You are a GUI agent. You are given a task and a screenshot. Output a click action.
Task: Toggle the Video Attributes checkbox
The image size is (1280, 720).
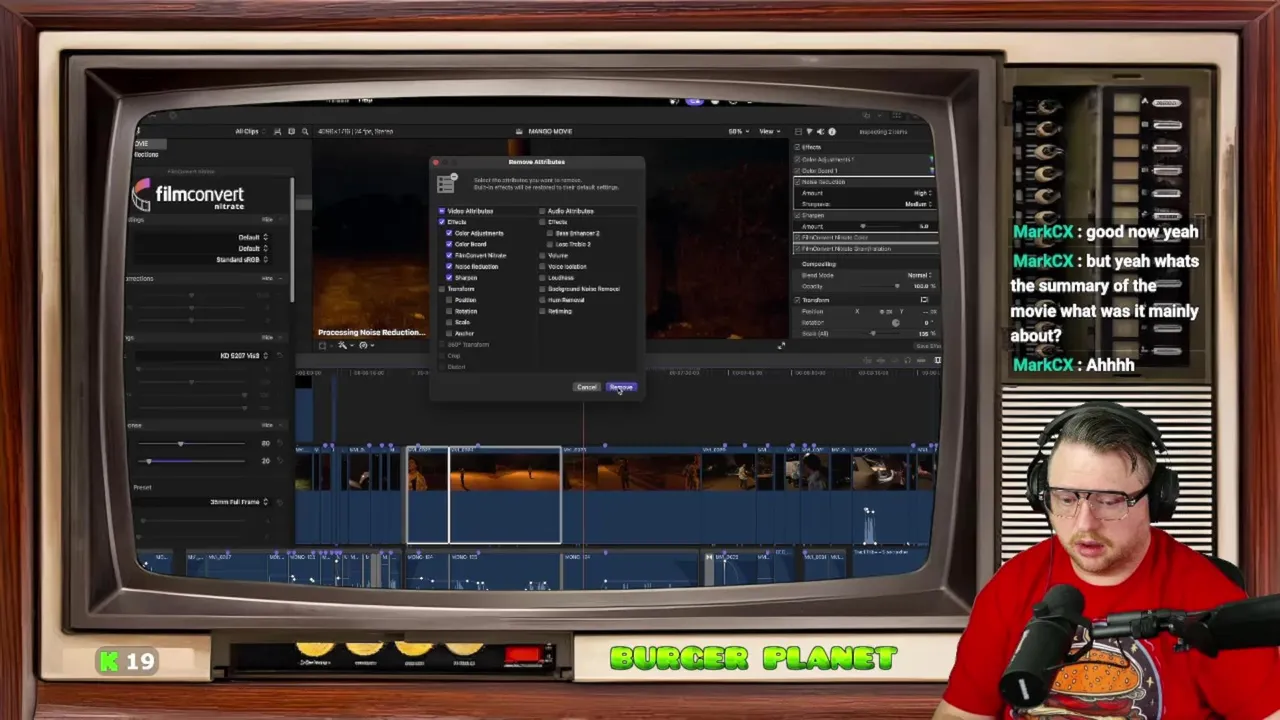[x=442, y=211]
